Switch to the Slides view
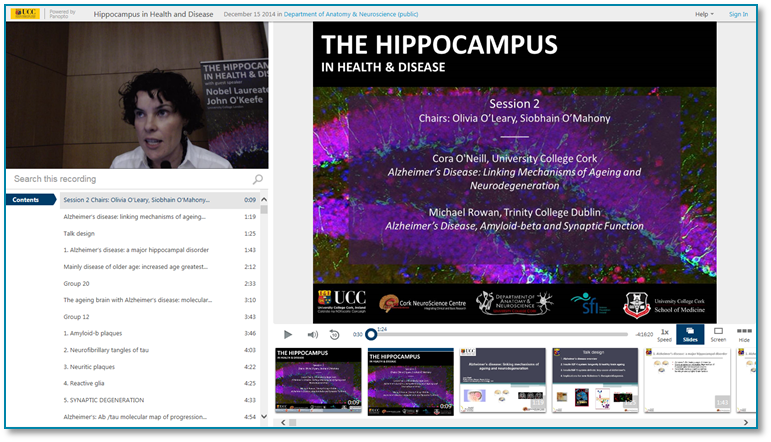Screen dimensions: 771x442 tap(690, 334)
